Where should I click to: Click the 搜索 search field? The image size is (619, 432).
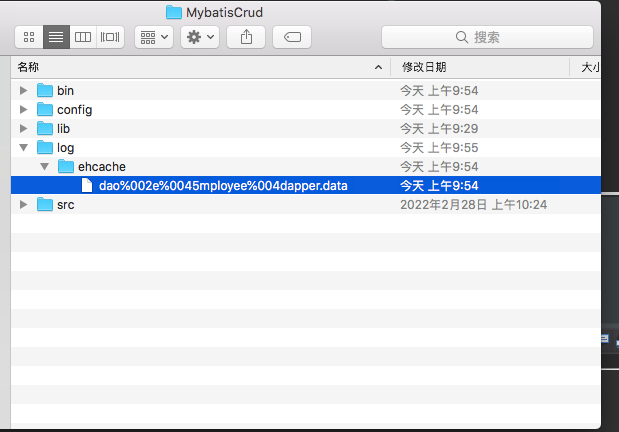(x=487, y=37)
